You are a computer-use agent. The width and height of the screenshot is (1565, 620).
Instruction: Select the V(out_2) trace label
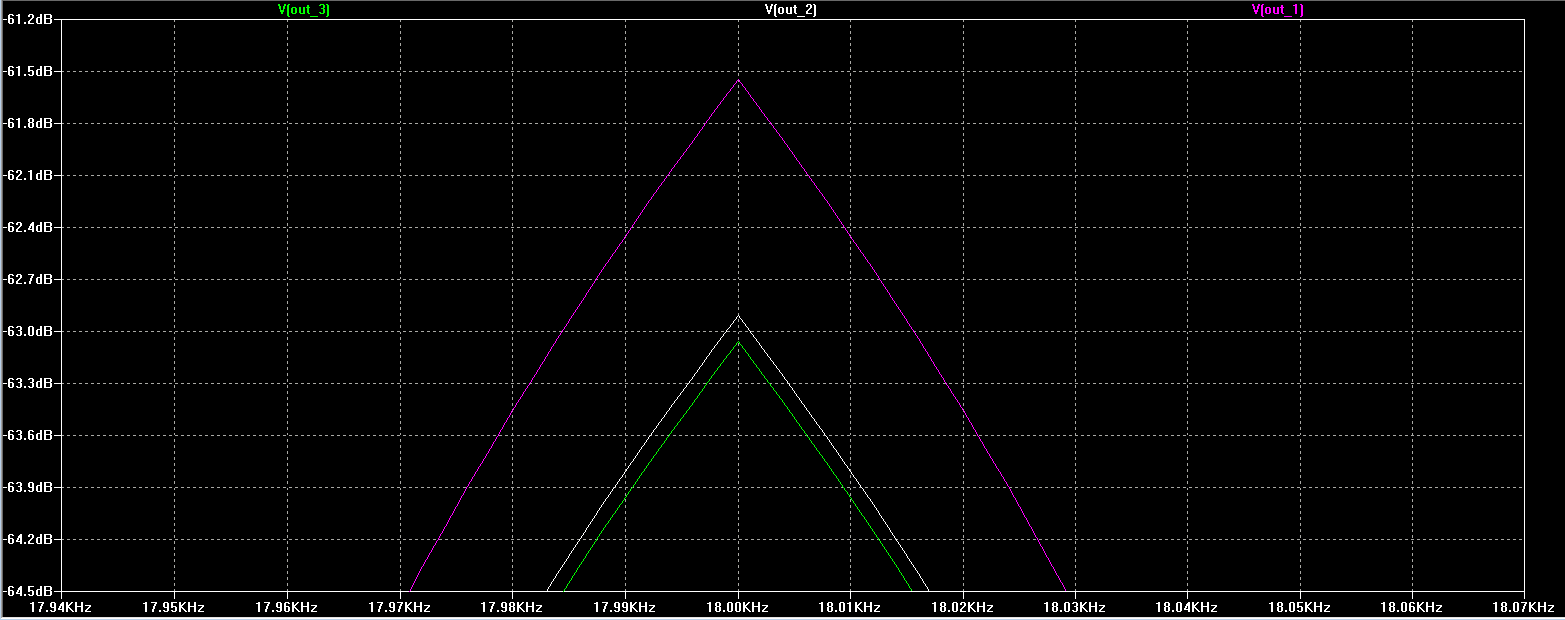tap(791, 9)
